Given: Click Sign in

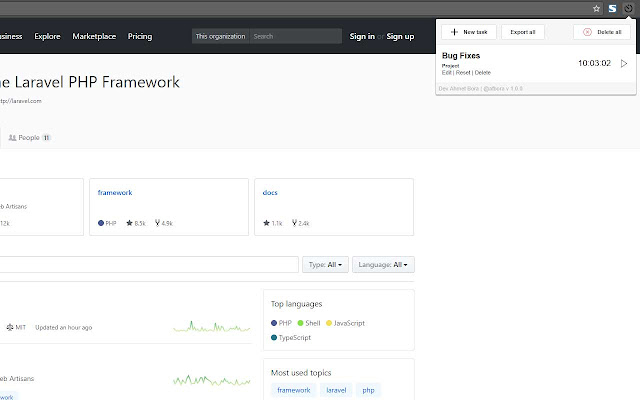Looking at the screenshot, I should coord(362,36).
